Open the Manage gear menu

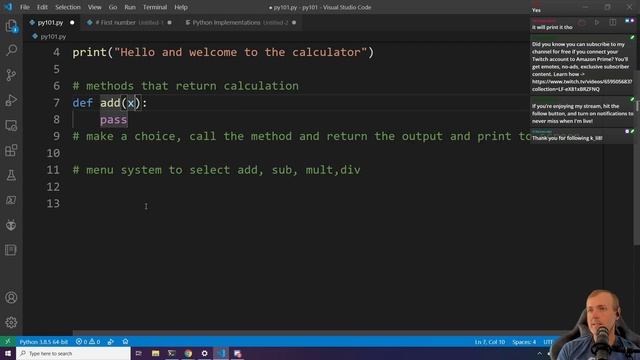11,322
